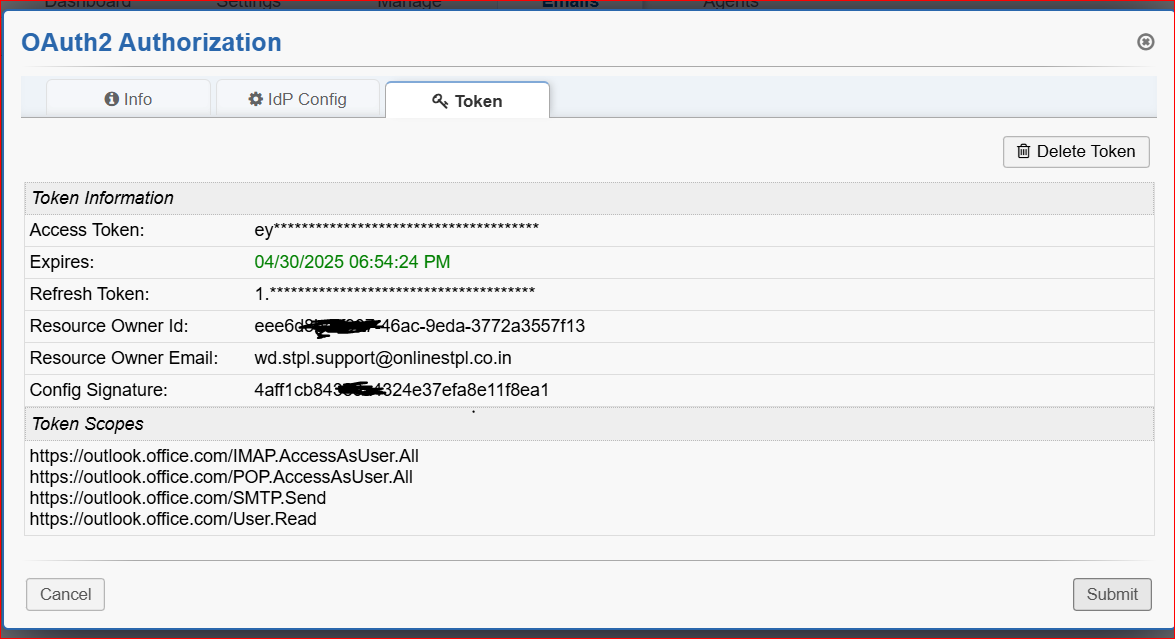Image resolution: width=1175 pixels, height=639 pixels.
Task: Close the OAuth2 Authorization dialog with X icon
Action: tap(1146, 42)
